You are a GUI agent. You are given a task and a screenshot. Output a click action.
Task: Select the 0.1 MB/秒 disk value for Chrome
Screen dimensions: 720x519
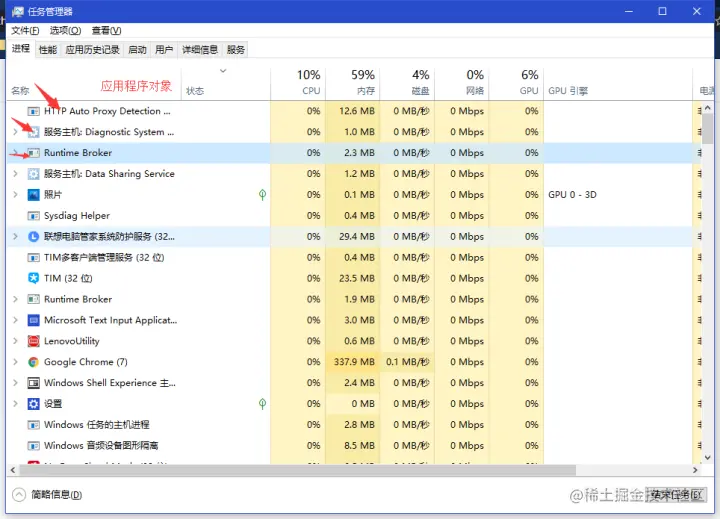coord(407,362)
